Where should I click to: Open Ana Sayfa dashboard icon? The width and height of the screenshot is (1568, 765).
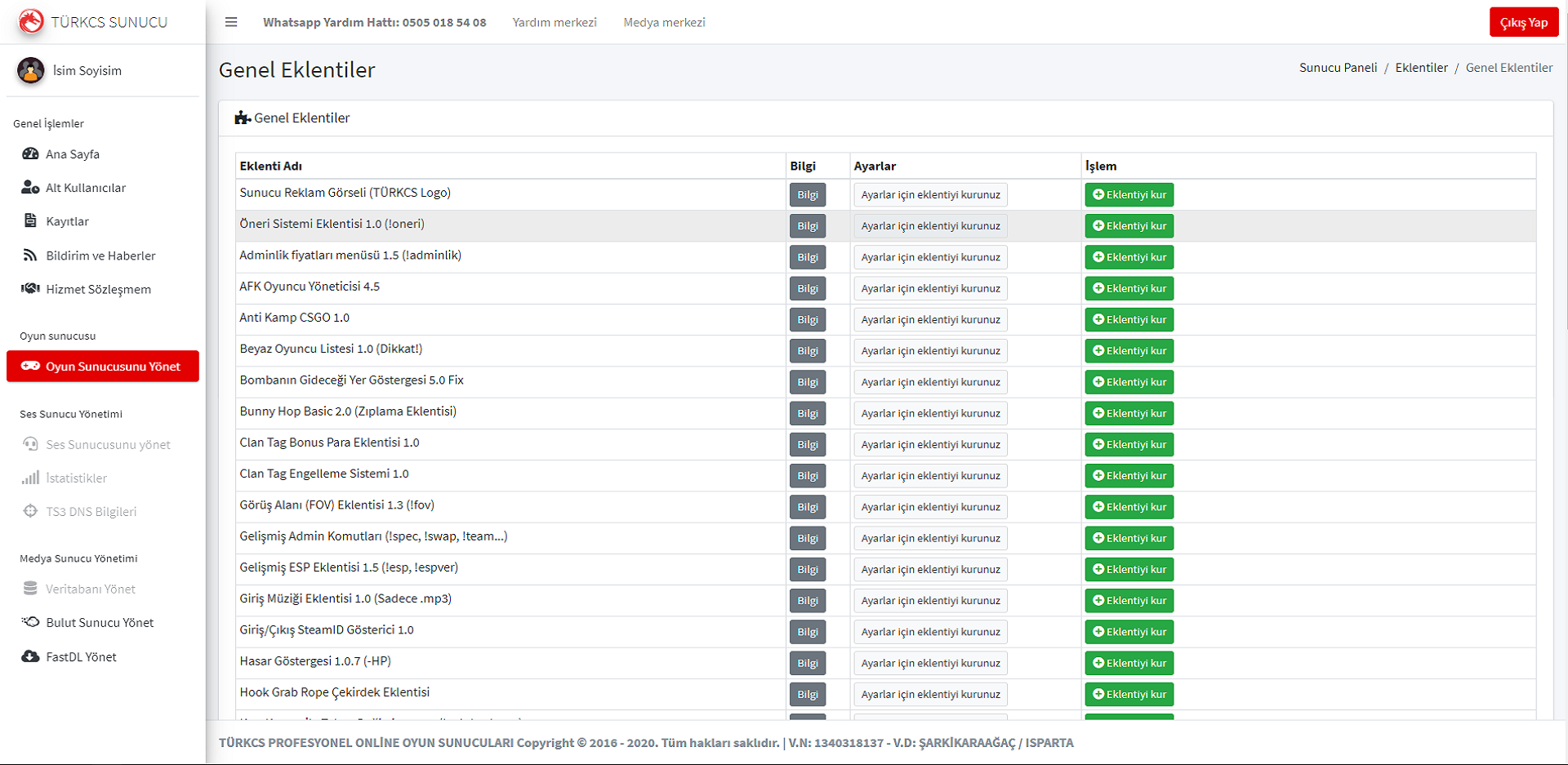[30, 154]
